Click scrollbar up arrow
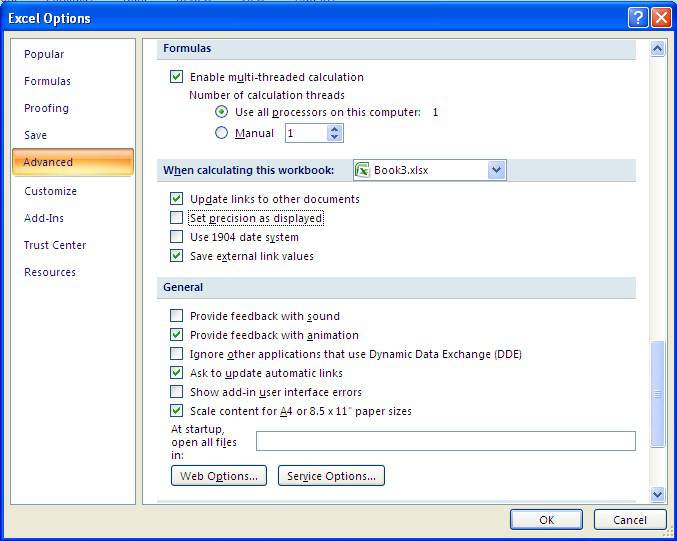Screen dimensions: 677x541 pyautogui.click(x=657, y=48)
